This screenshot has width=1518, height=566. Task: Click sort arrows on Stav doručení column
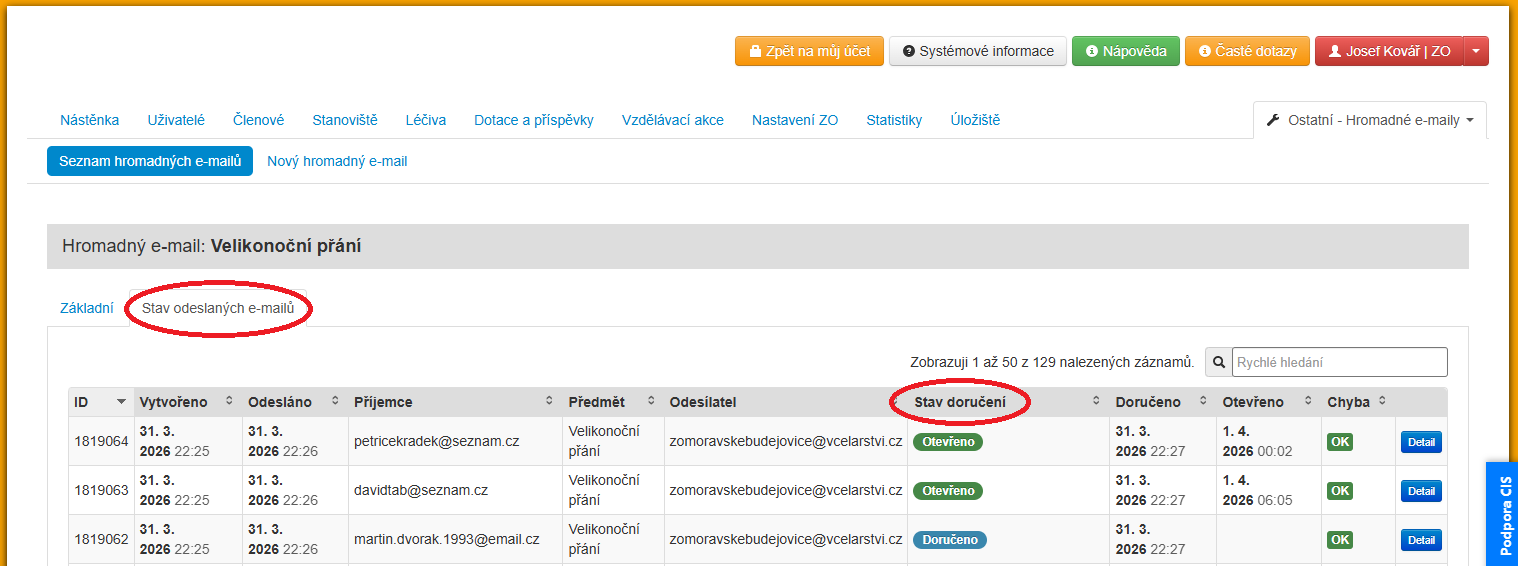tap(1095, 401)
